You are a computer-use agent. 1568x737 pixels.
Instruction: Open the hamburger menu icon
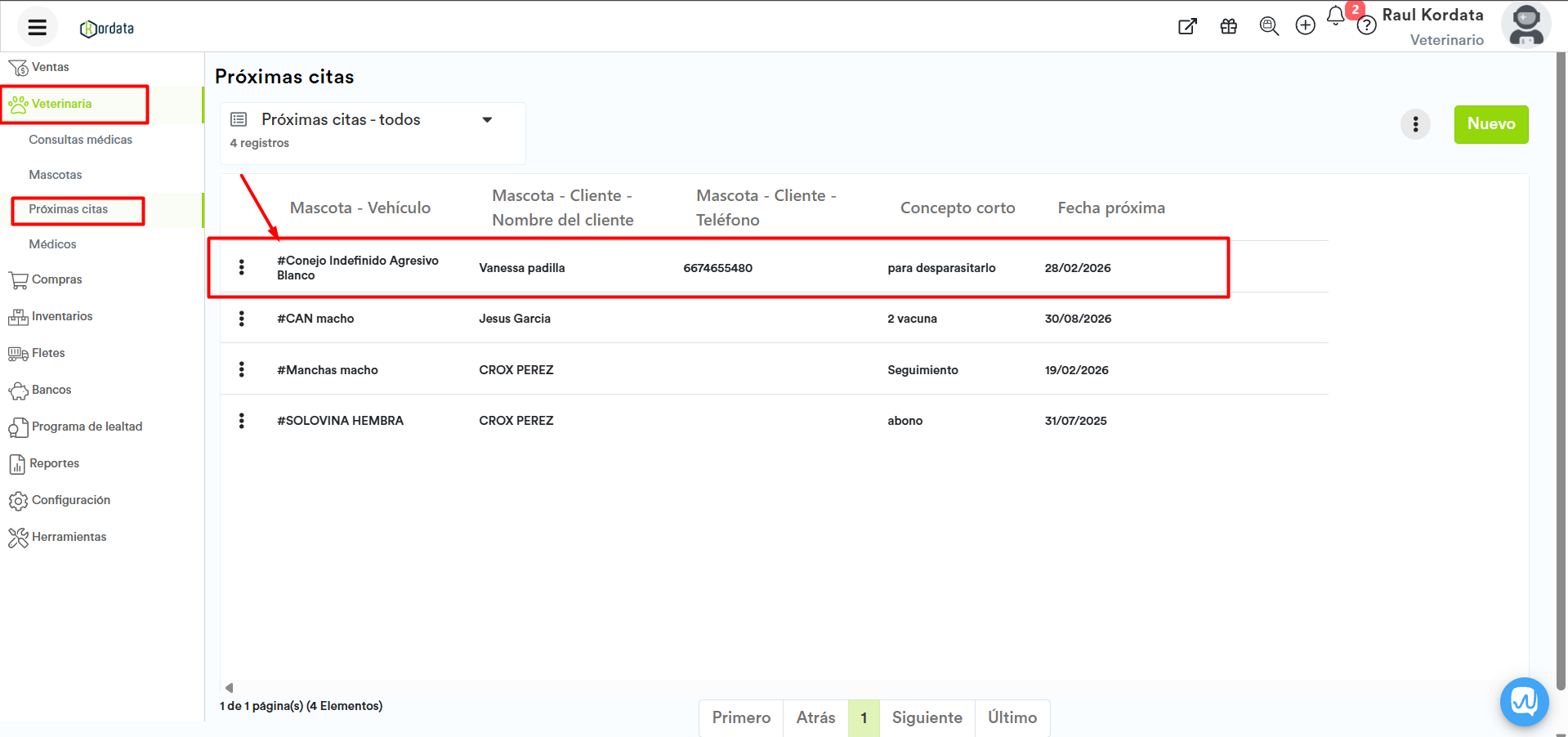(37, 27)
